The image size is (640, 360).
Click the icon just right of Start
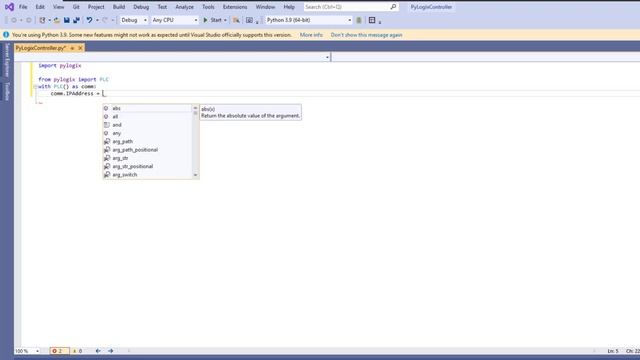pyautogui.click(x=236, y=20)
